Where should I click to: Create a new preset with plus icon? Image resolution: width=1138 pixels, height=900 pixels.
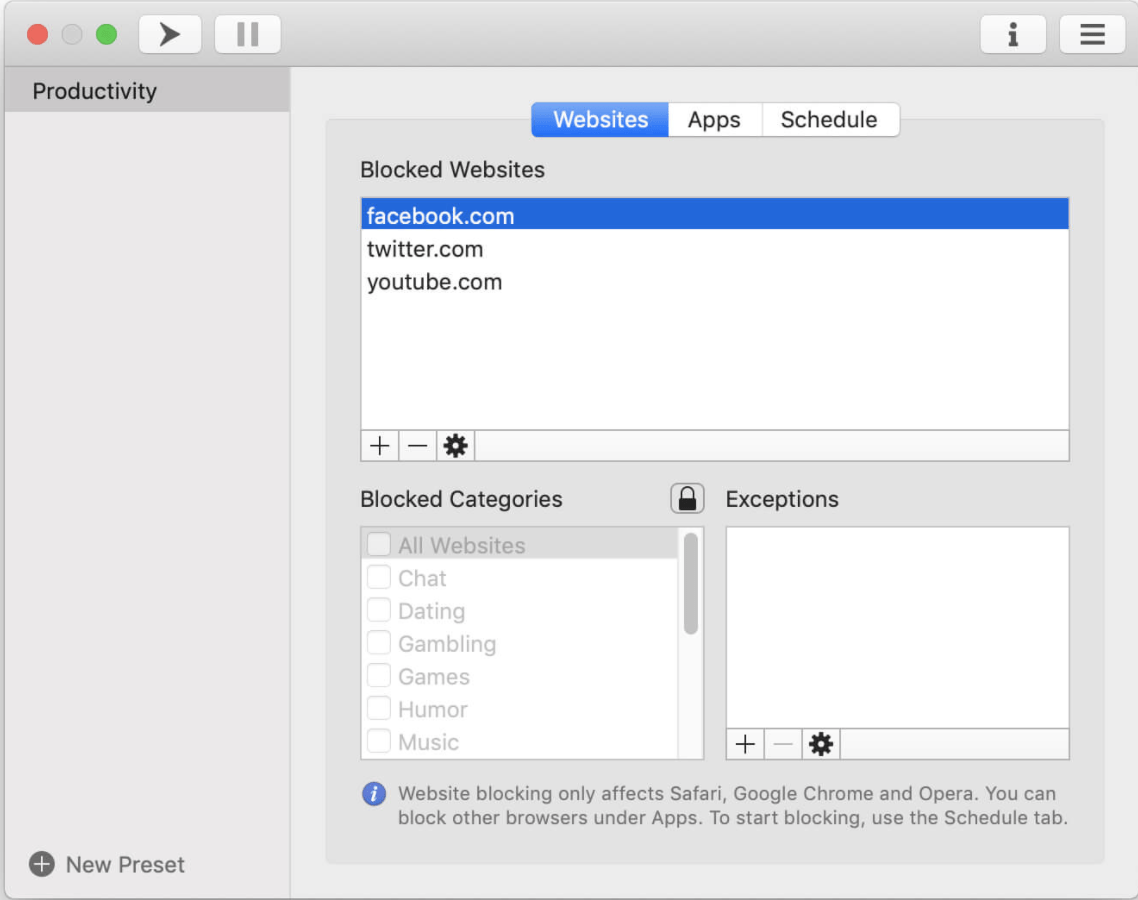click(41, 864)
